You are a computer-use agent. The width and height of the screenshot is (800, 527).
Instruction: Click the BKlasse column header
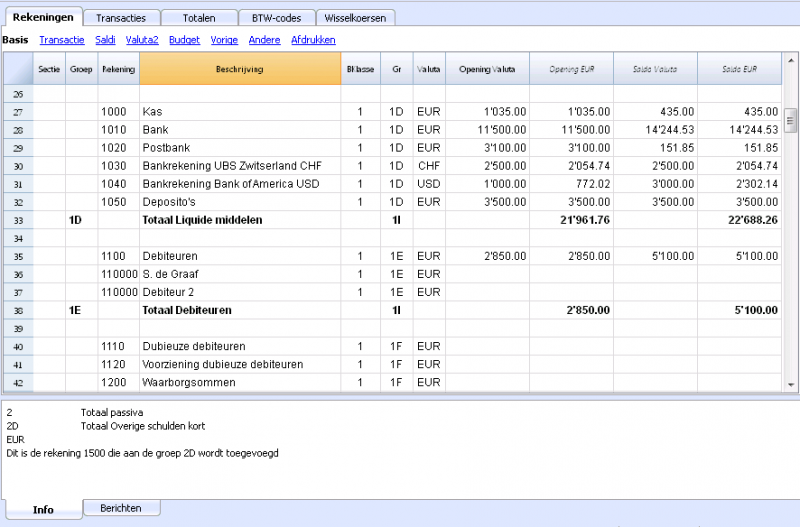click(x=360, y=69)
